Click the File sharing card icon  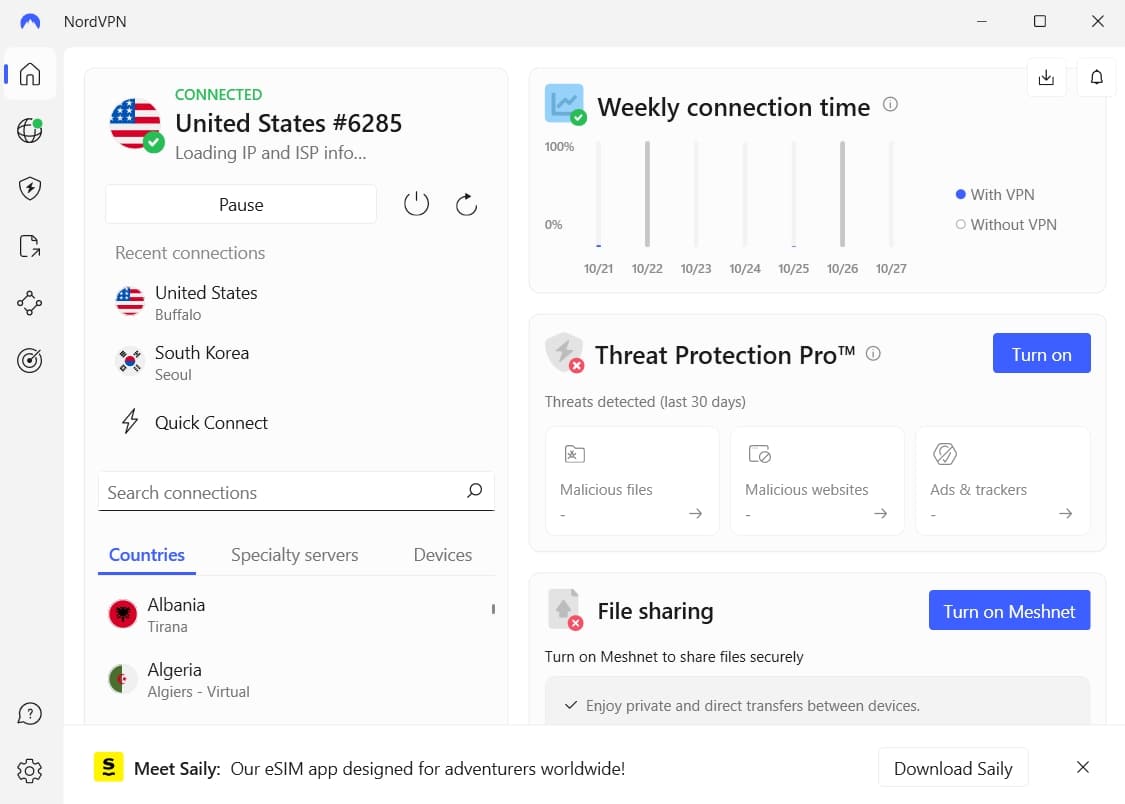tap(565, 610)
